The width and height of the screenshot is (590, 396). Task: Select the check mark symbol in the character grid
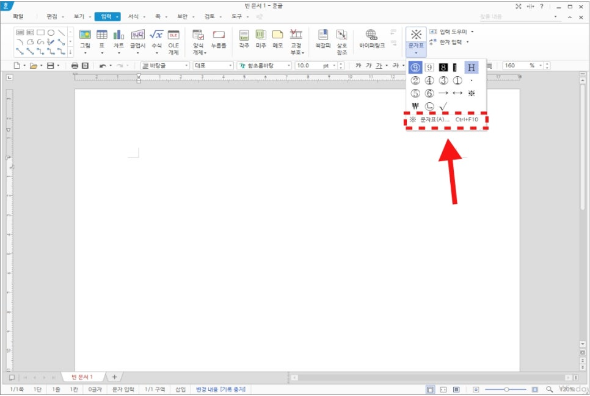tap(443, 107)
